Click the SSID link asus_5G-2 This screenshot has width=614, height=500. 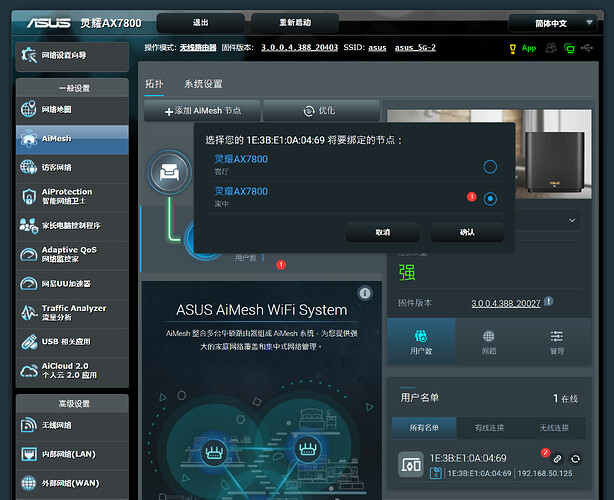[415, 48]
